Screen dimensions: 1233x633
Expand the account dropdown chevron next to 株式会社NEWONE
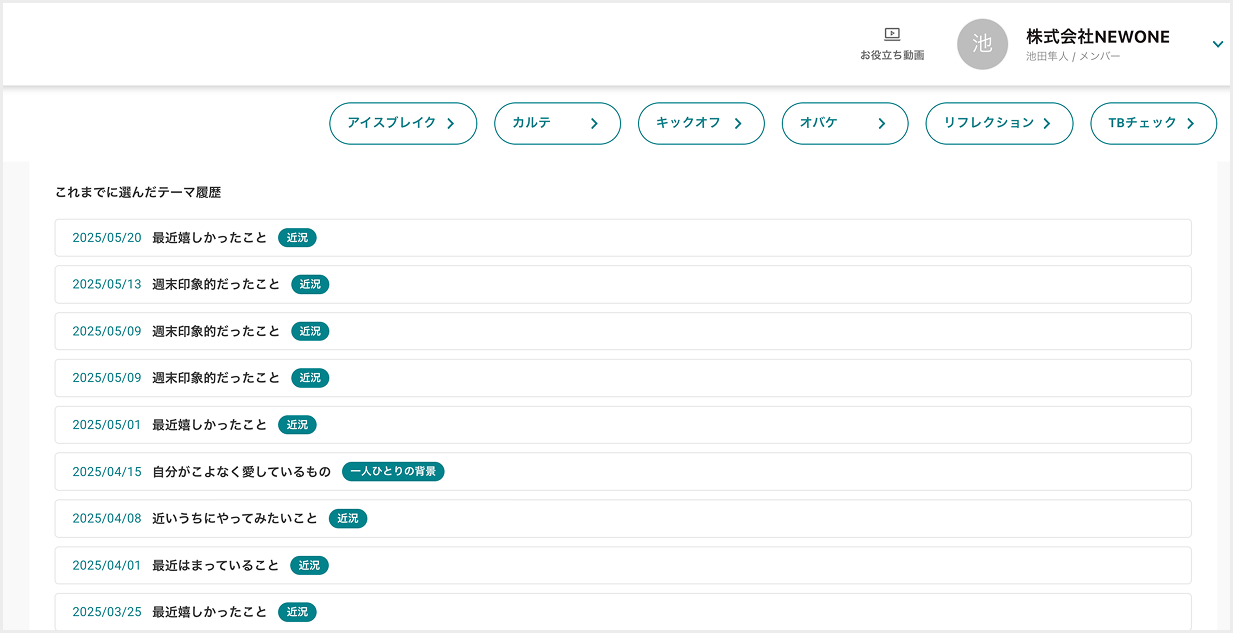(x=1217, y=44)
